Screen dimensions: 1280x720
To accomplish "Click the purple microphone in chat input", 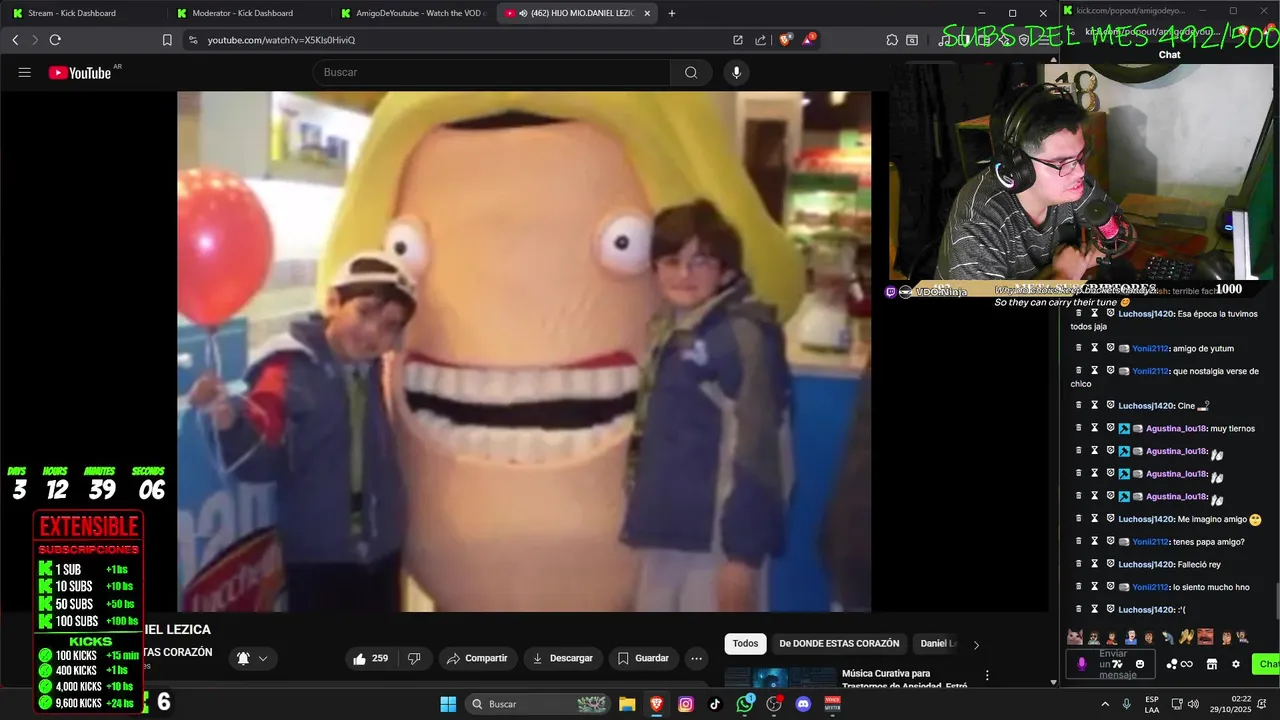I will pos(1081,664).
